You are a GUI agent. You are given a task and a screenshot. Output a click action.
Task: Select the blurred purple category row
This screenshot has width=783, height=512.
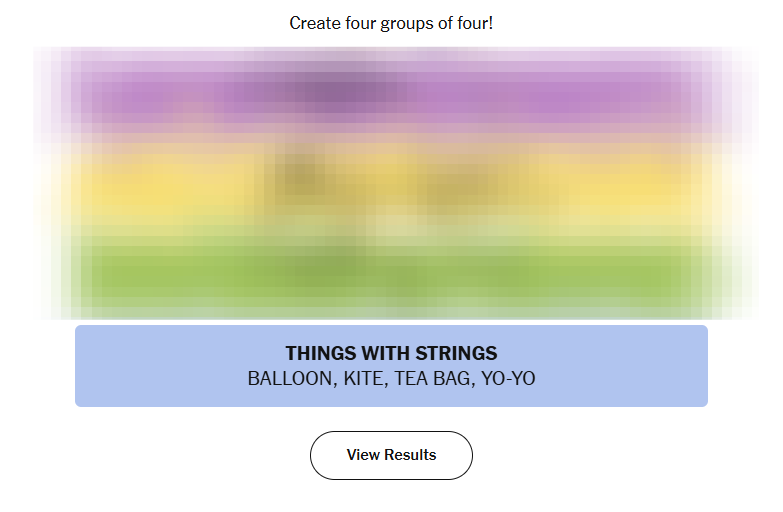[x=391, y=95]
